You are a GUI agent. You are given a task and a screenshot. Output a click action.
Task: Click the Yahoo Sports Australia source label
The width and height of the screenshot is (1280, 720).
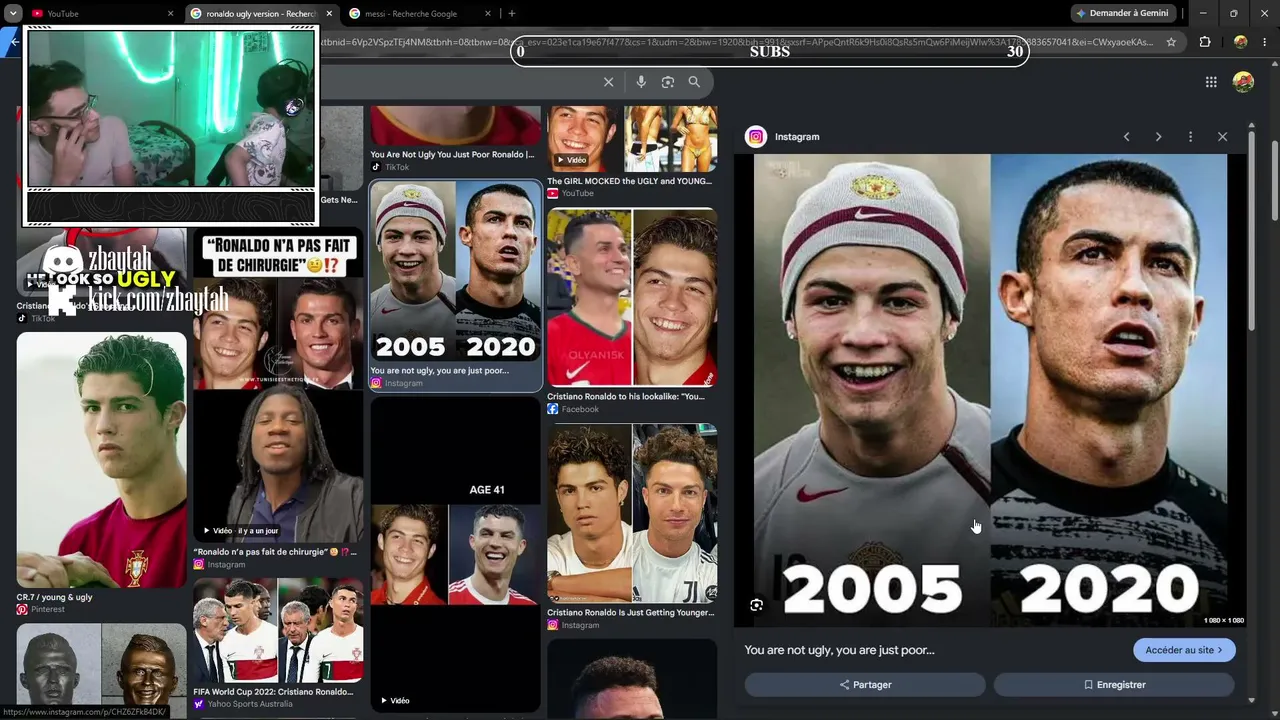(250, 704)
